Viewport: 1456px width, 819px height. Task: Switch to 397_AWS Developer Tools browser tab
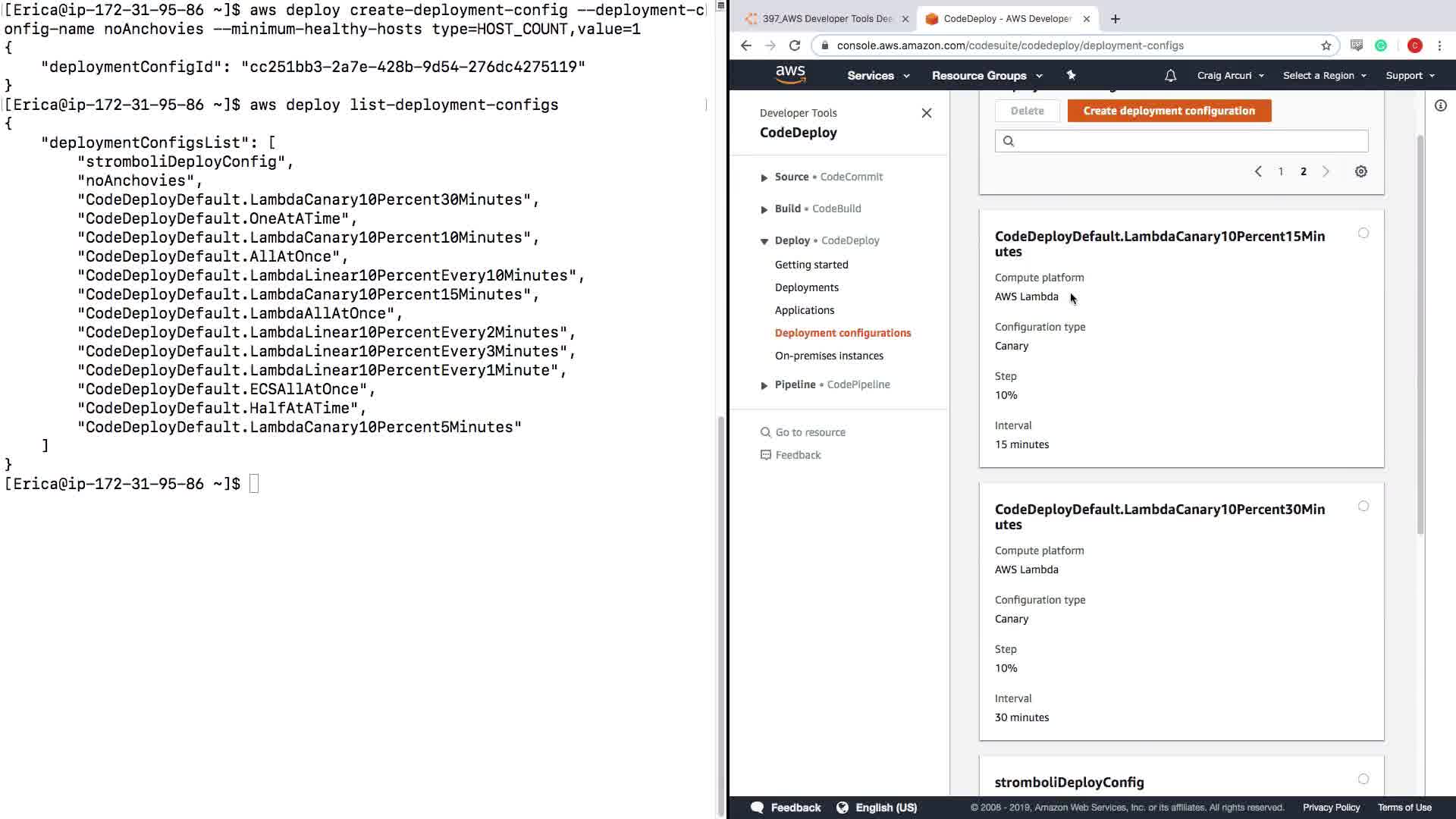point(825,19)
